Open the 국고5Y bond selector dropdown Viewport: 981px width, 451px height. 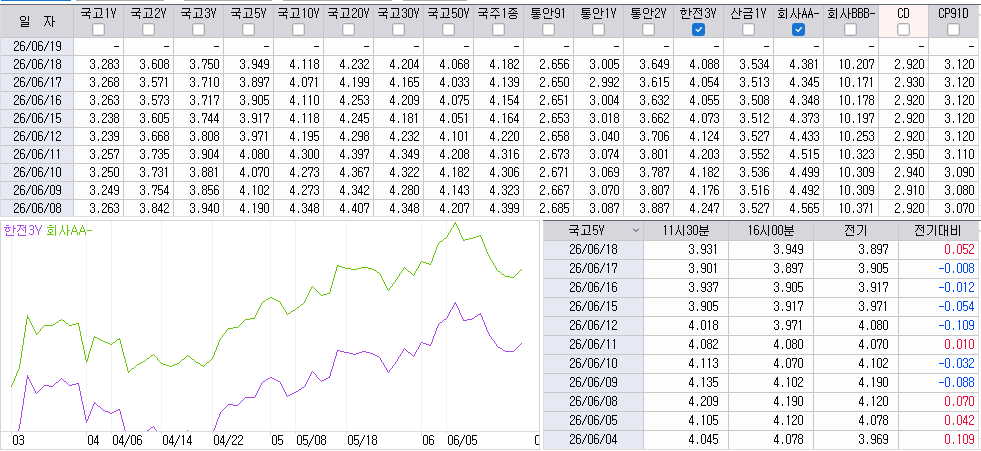[x=636, y=230]
